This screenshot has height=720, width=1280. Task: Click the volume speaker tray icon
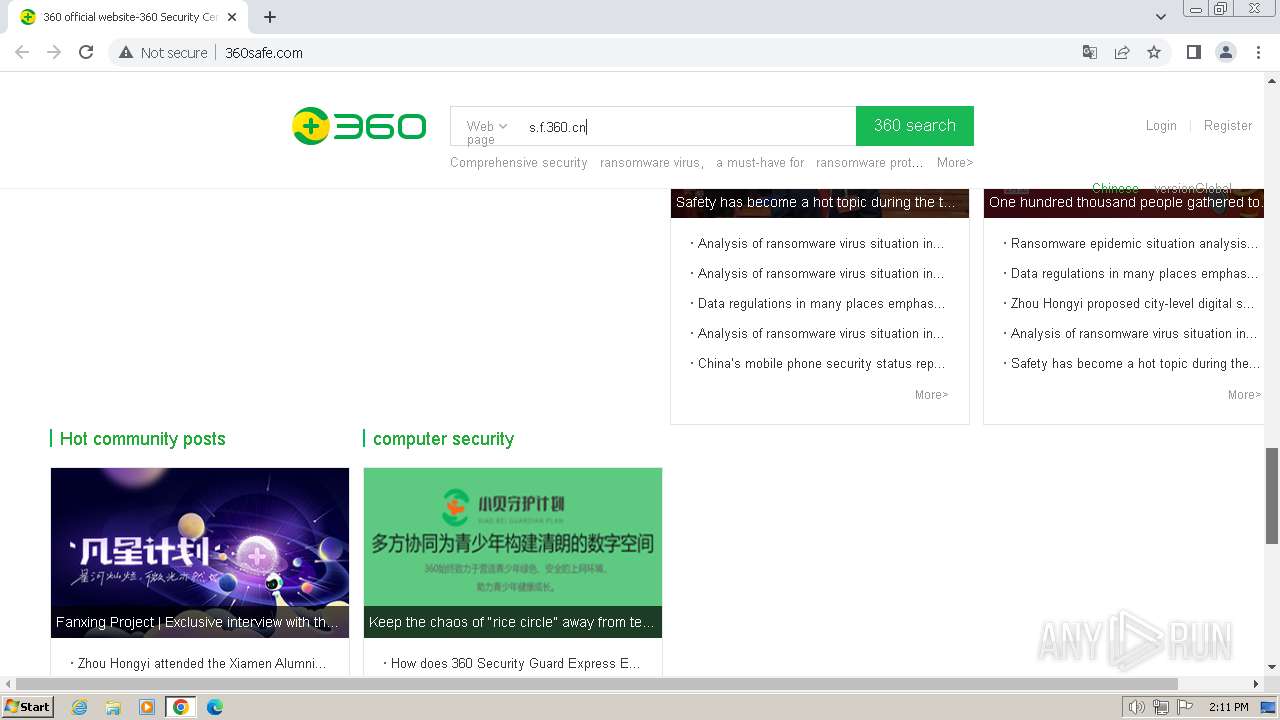pos(1137,707)
